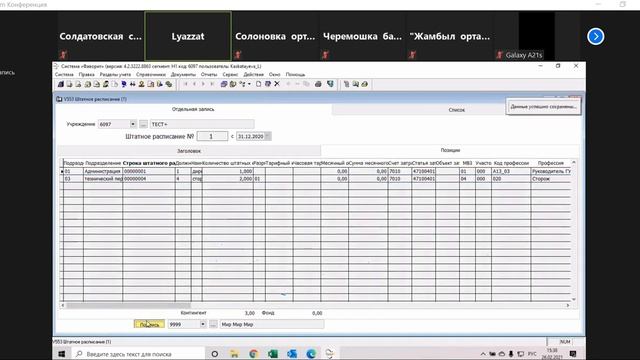Open Windows Start menu

[62, 354]
